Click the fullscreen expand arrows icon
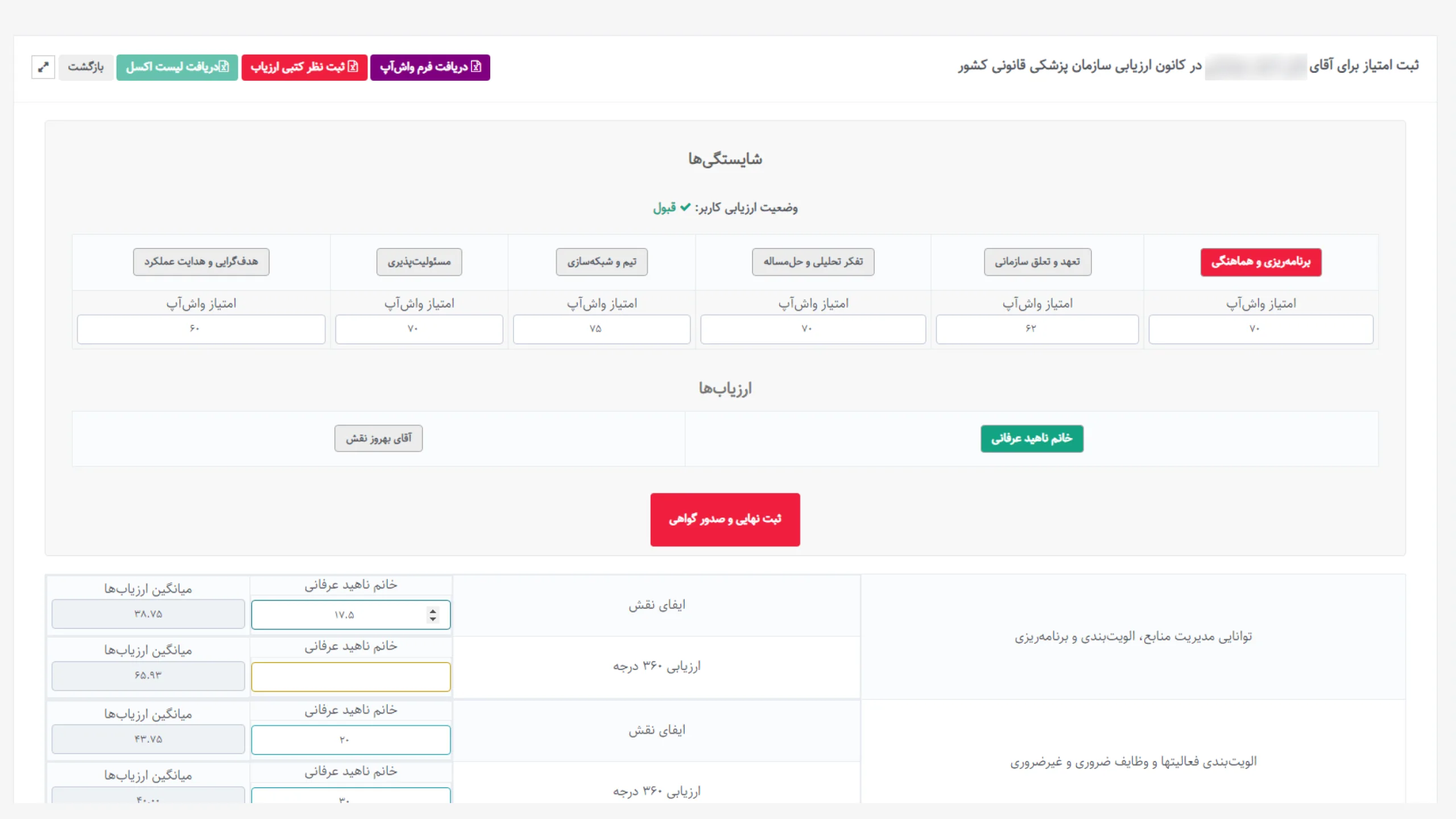 pyautogui.click(x=43, y=67)
